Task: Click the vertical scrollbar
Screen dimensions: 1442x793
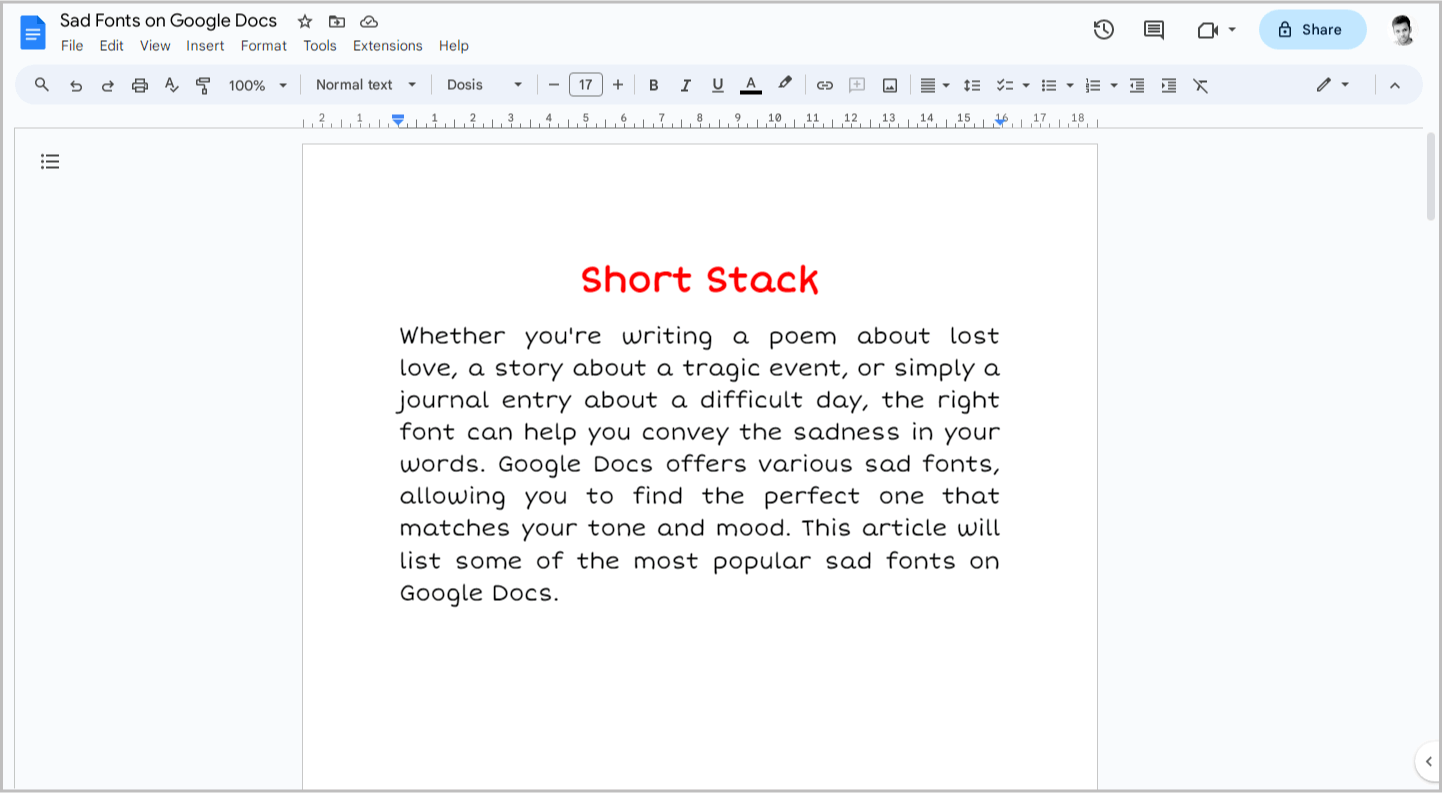Action: click(1431, 176)
